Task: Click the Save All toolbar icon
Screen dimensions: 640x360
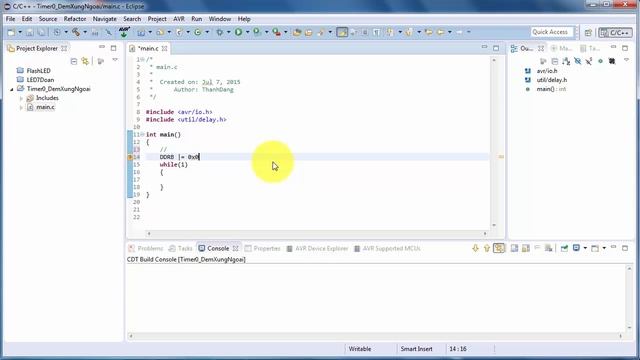Action: pos(41,32)
